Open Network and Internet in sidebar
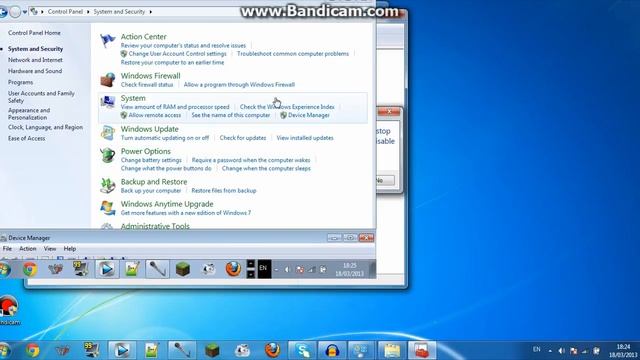The height and width of the screenshot is (360, 640). [x=36, y=60]
